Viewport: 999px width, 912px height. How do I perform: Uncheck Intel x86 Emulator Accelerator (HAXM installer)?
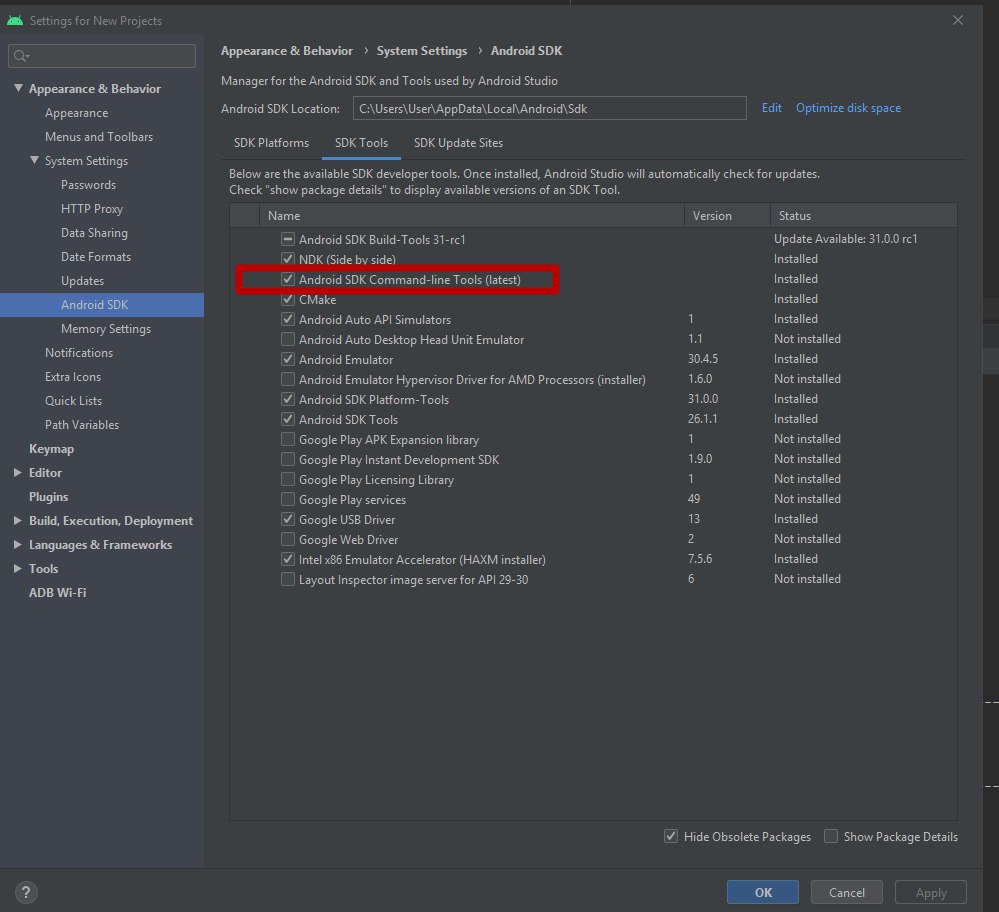point(288,560)
